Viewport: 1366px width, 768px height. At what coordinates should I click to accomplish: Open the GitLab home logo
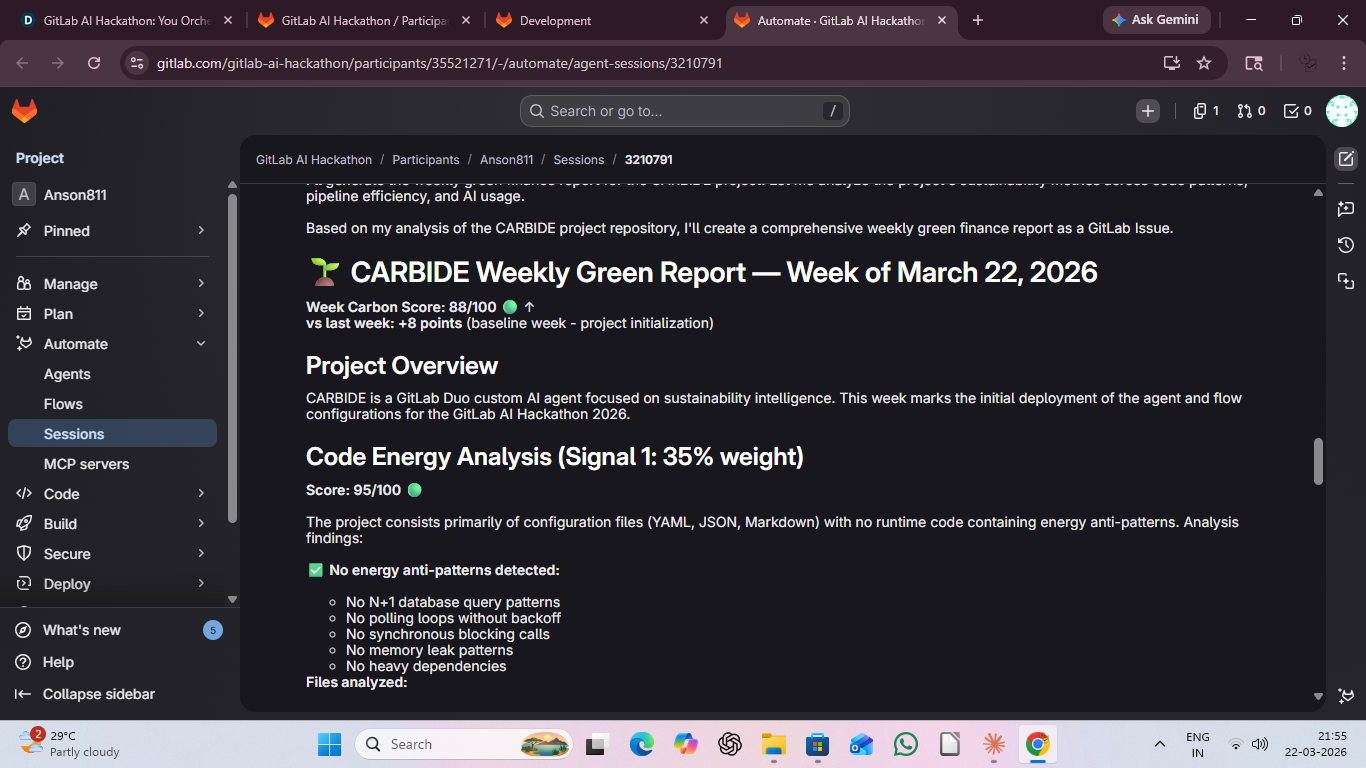tap(24, 111)
